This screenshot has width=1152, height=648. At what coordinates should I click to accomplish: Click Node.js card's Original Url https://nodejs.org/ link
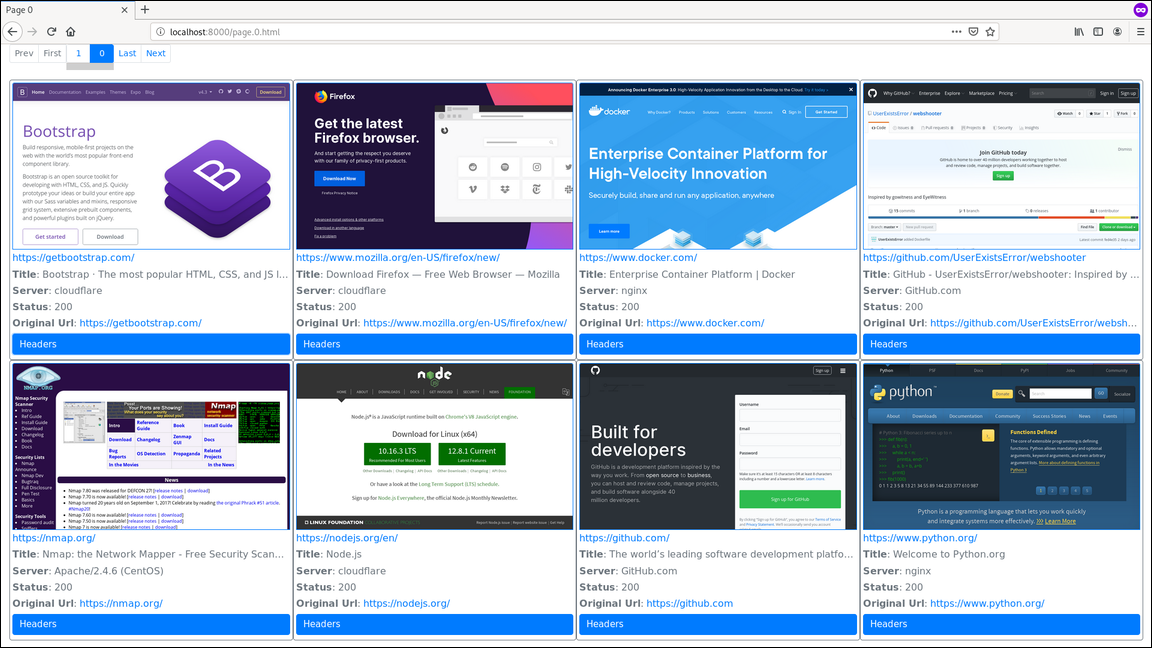point(406,603)
